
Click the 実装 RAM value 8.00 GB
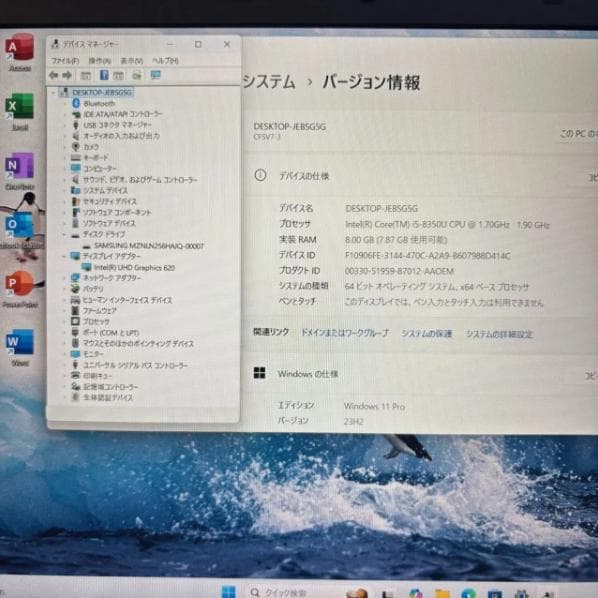396,240
